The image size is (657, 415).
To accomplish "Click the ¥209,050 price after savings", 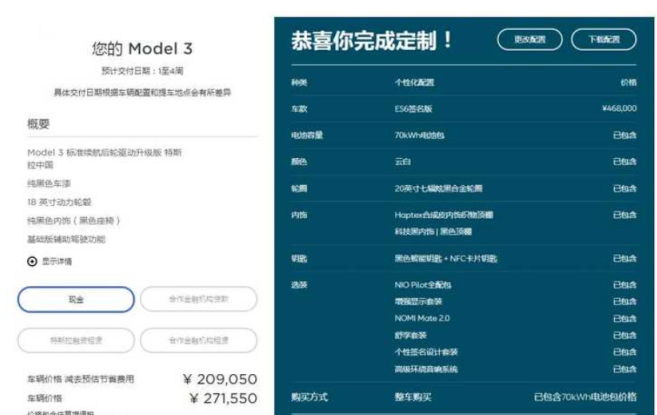I will [x=219, y=379].
